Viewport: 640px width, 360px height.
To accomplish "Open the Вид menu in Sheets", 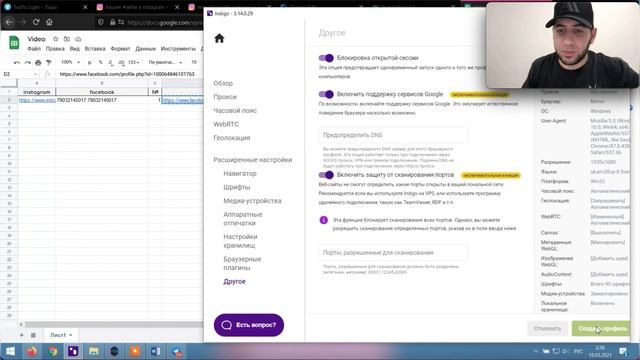I will (75, 49).
